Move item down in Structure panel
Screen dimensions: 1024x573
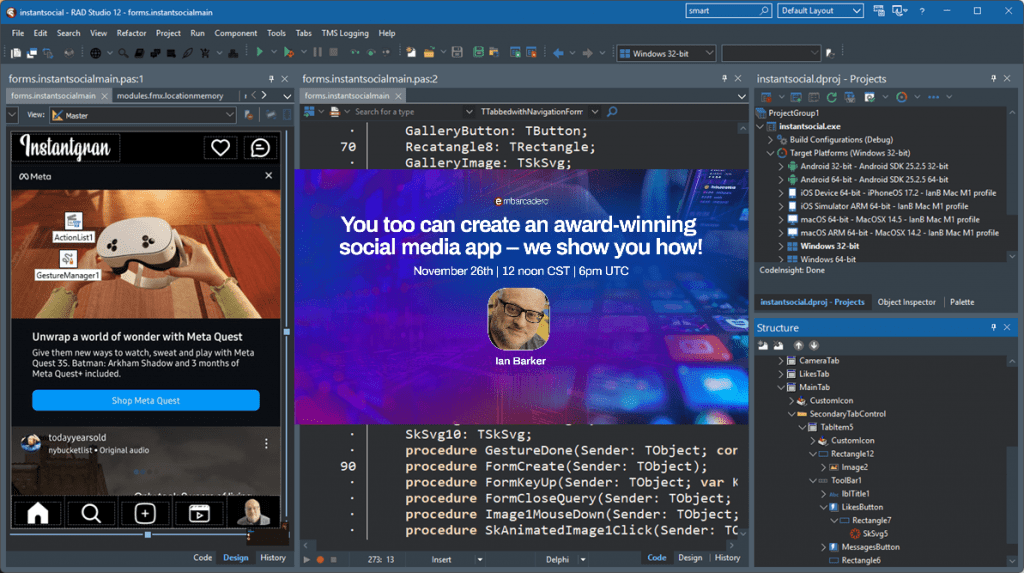pyautogui.click(x=814, y=345)
